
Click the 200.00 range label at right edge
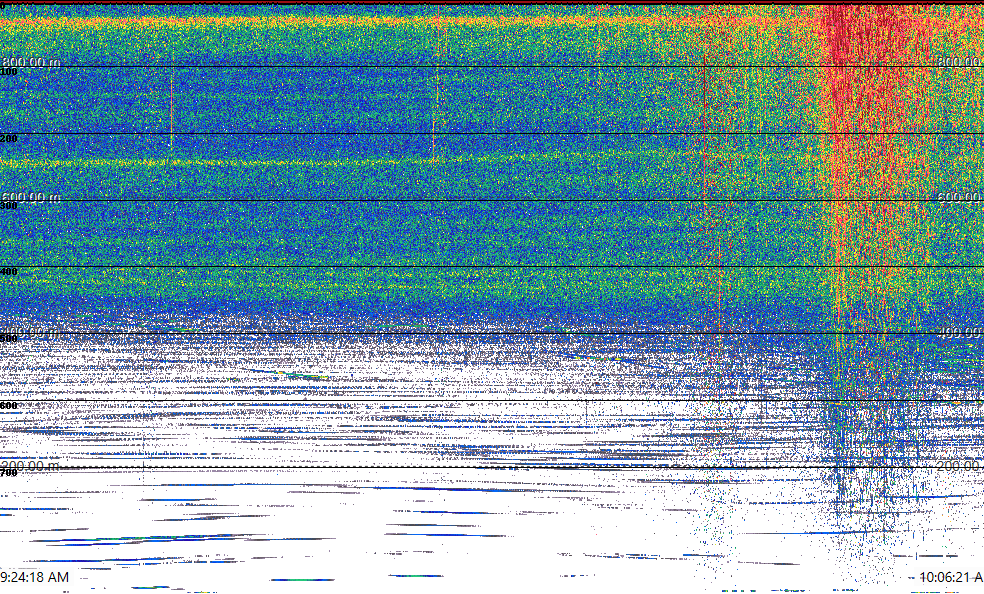[x=960, y=466]
